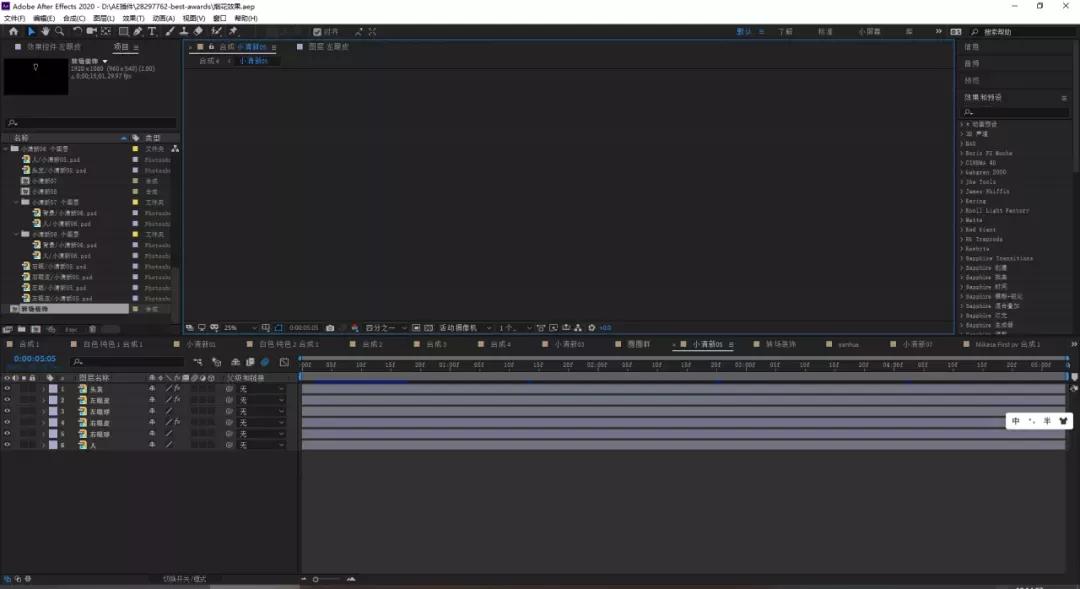
Task: Click the label color swatch of layer 1
Action: point(53,389)
